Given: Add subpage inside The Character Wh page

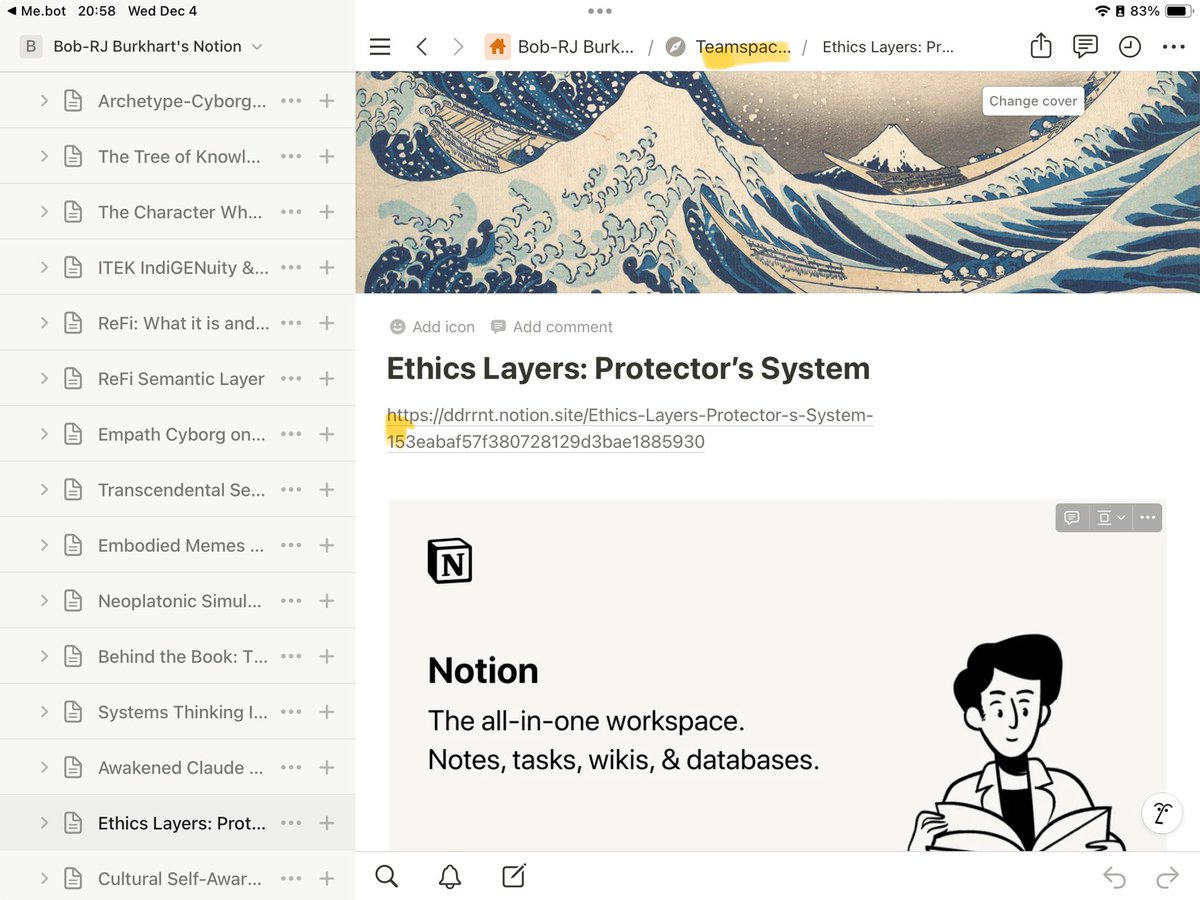Looking at the screenshot, I should 326,212.
